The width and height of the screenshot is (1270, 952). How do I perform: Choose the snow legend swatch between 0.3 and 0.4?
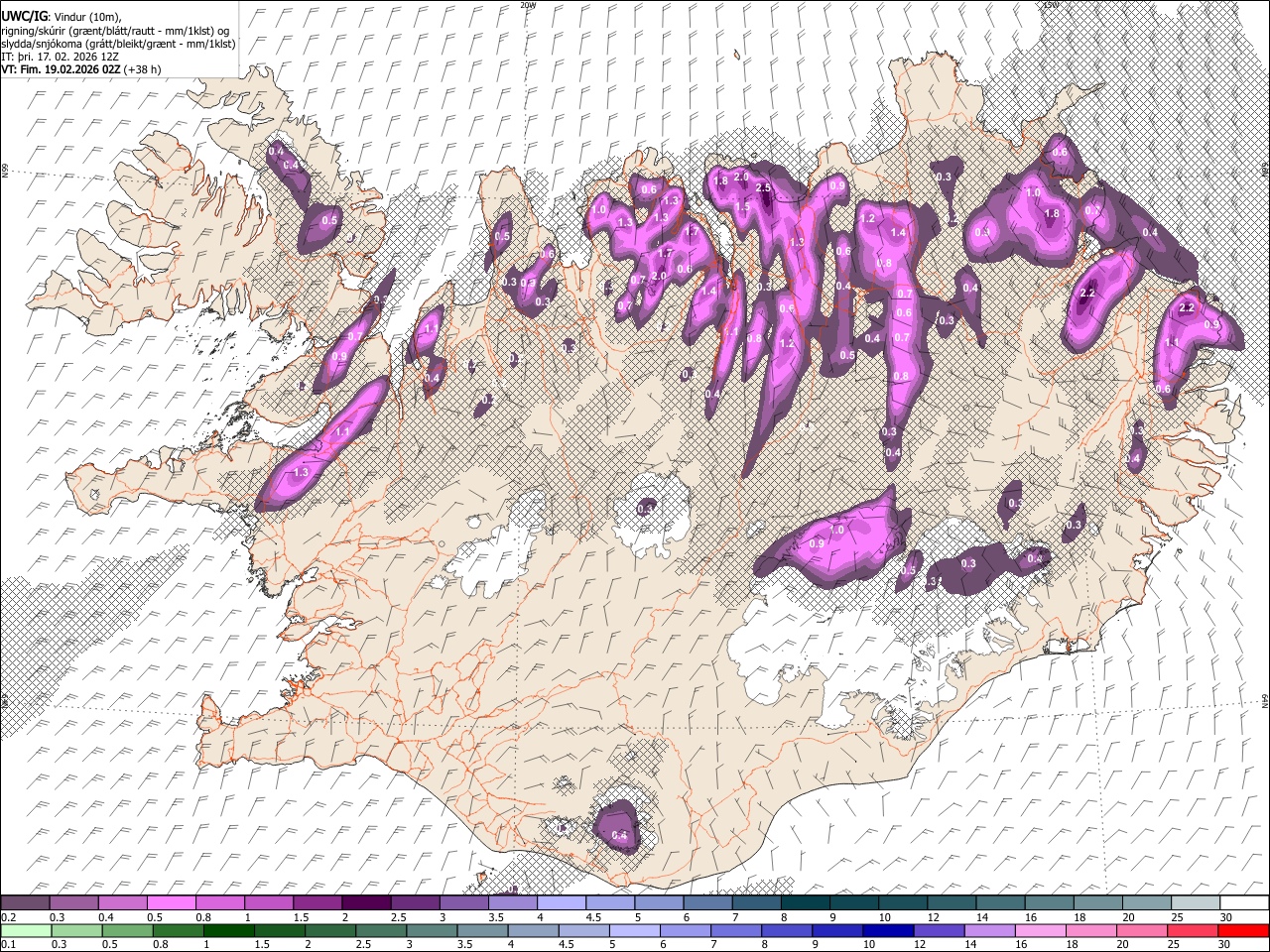click(x=73, y=903)
